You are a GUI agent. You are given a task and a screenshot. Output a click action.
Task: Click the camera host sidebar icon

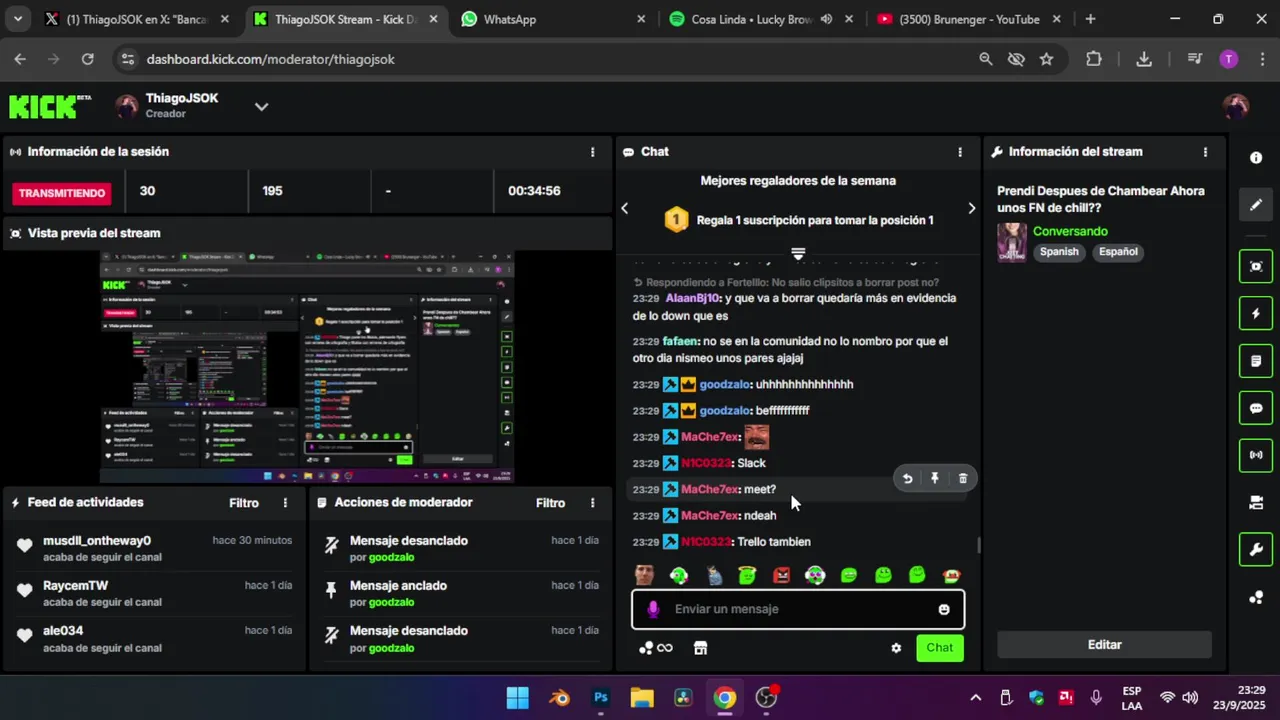1256,502
